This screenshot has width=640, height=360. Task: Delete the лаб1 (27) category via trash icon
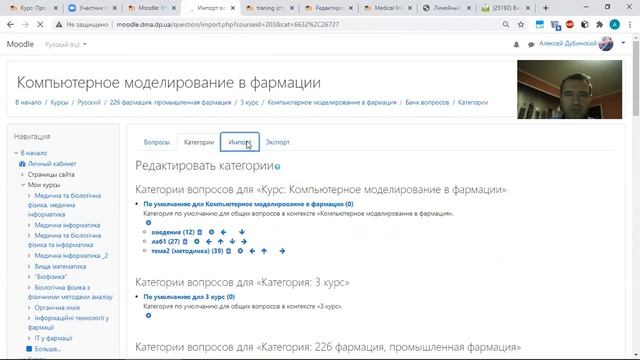(185, 242)
